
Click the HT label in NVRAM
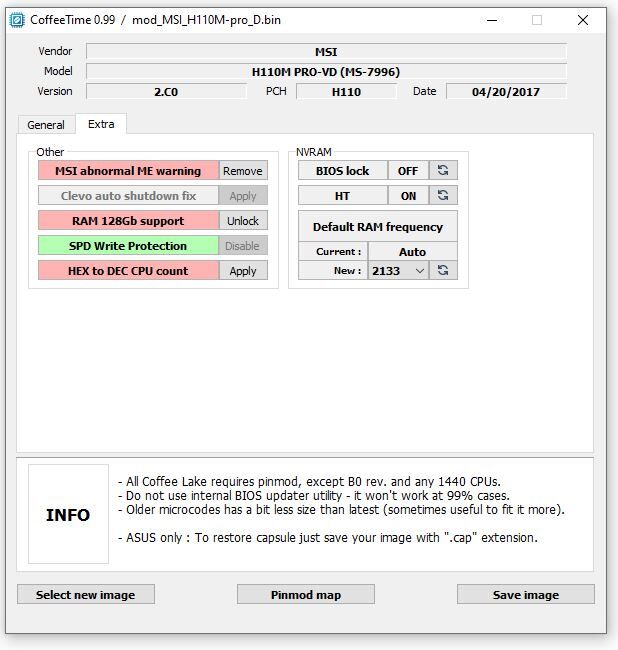343,195
